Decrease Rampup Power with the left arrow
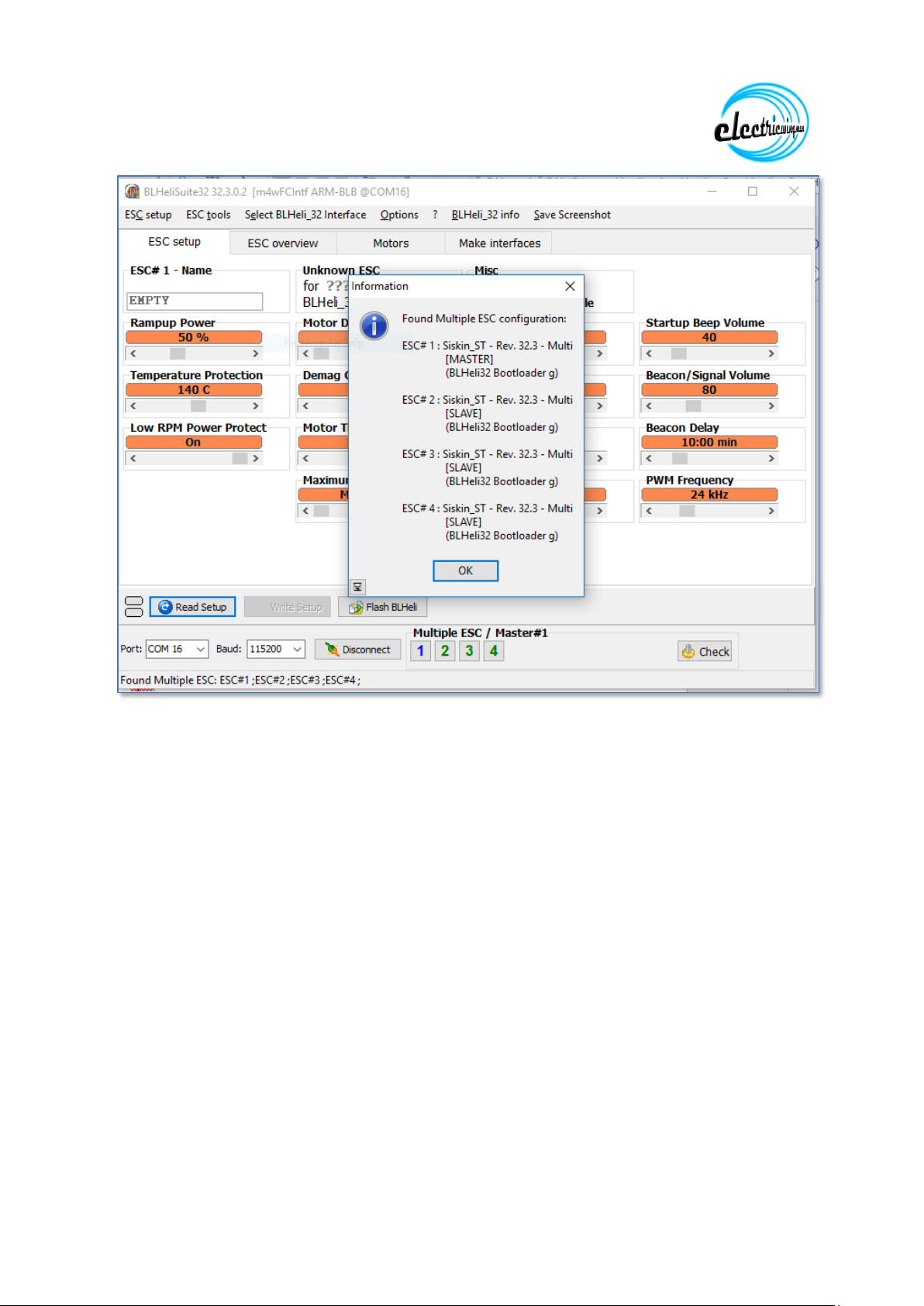924x1306 pixels. click(x=133, y=353)
